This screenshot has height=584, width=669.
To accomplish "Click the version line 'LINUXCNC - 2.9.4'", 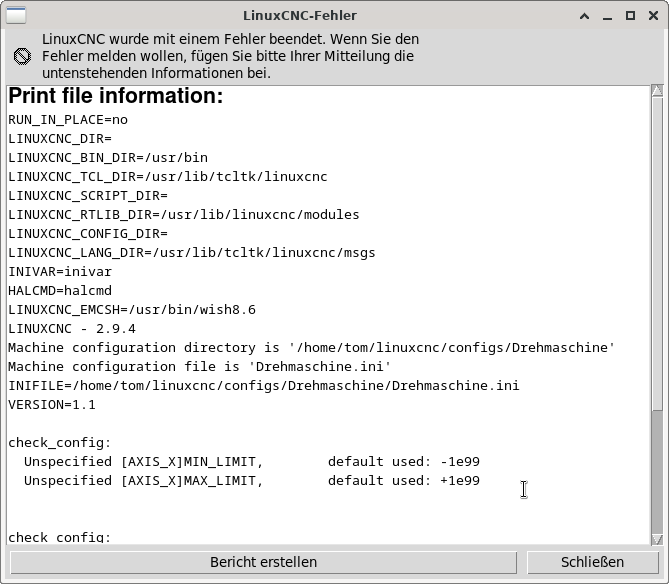I will point(72,329).
